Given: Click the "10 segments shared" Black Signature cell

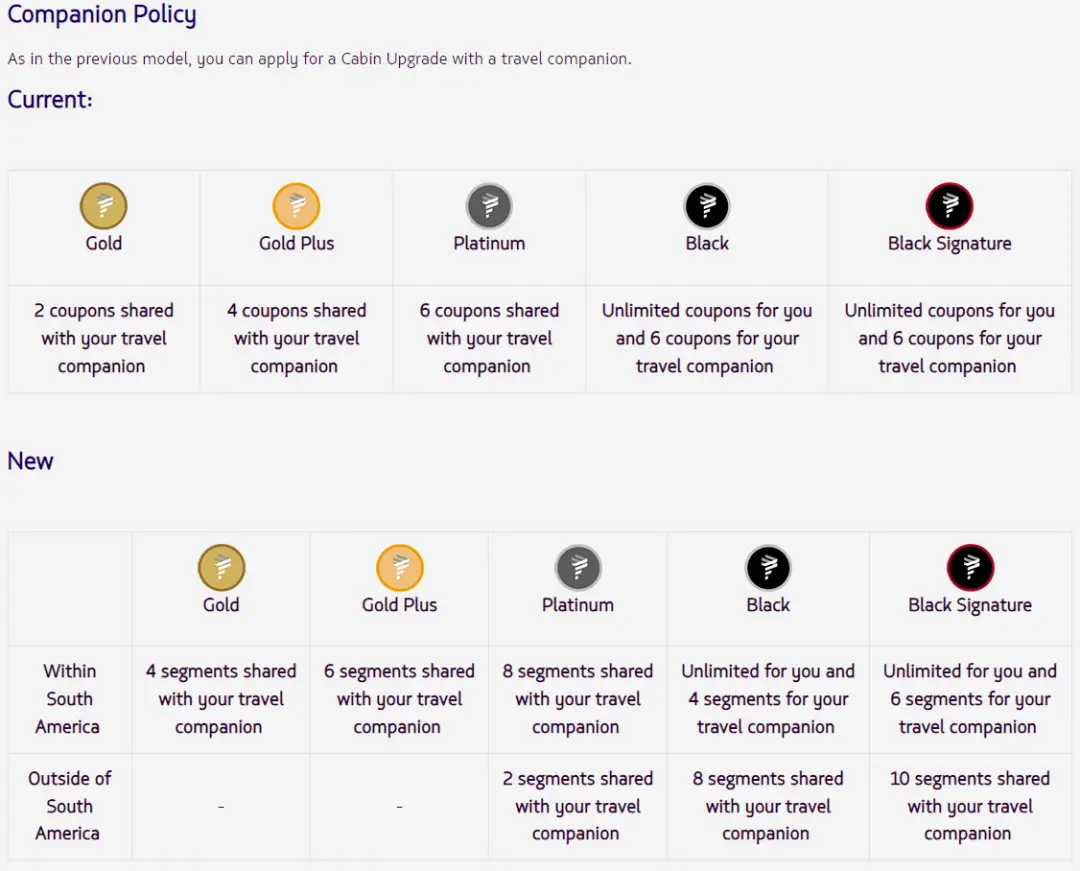Looking at the screenshot, I should [x=969, y=806].
